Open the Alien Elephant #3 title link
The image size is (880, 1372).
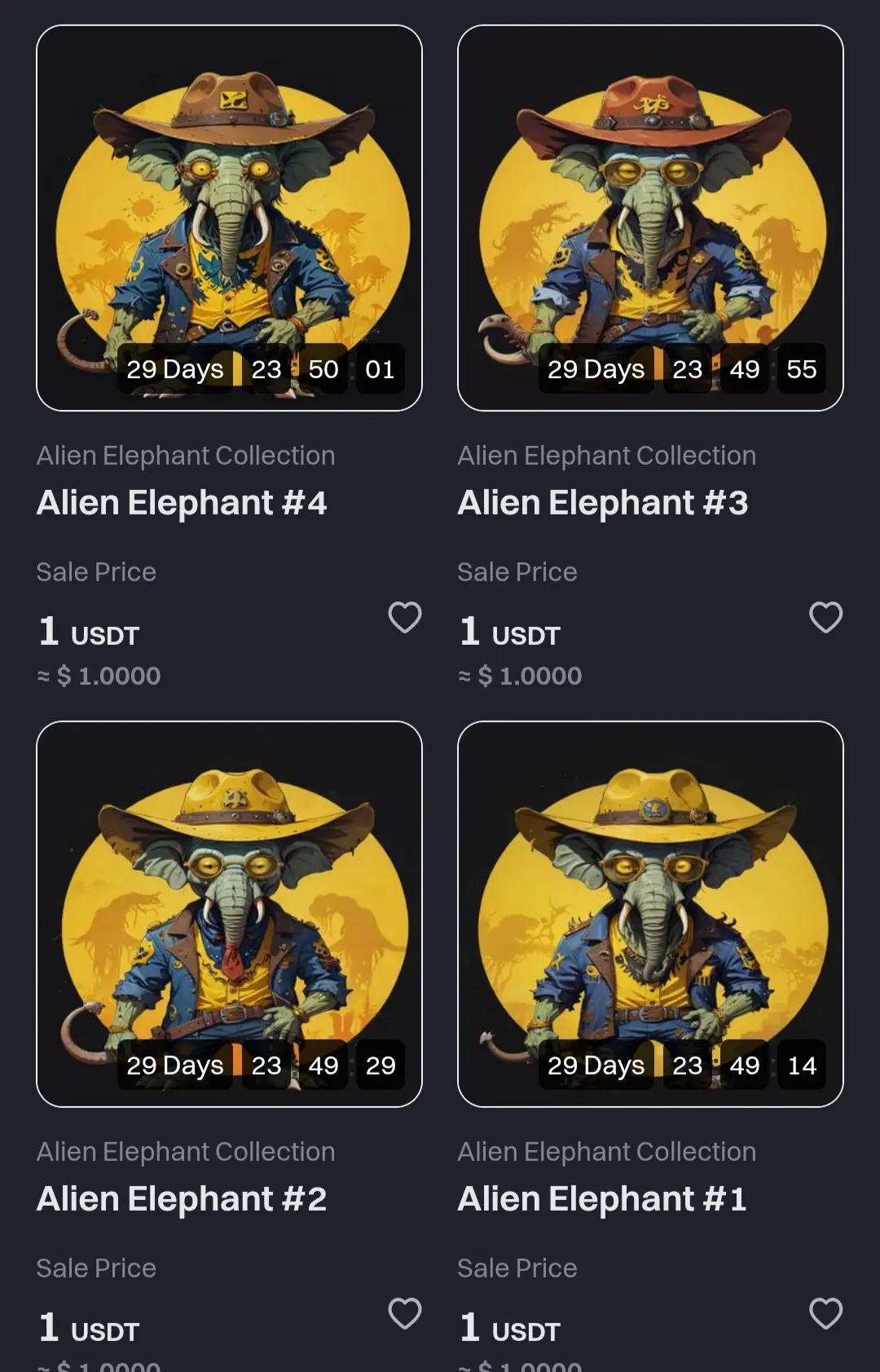[603, 503]
